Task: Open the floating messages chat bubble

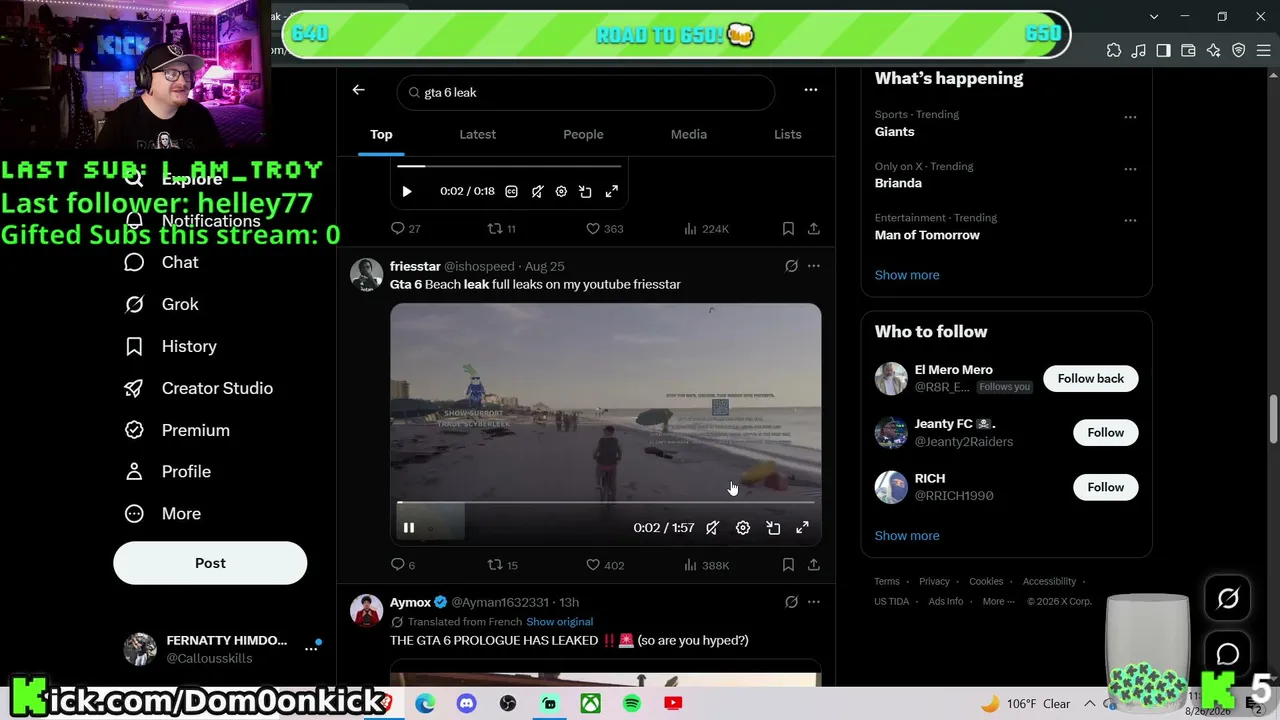Action: (x=1228, y=654)
